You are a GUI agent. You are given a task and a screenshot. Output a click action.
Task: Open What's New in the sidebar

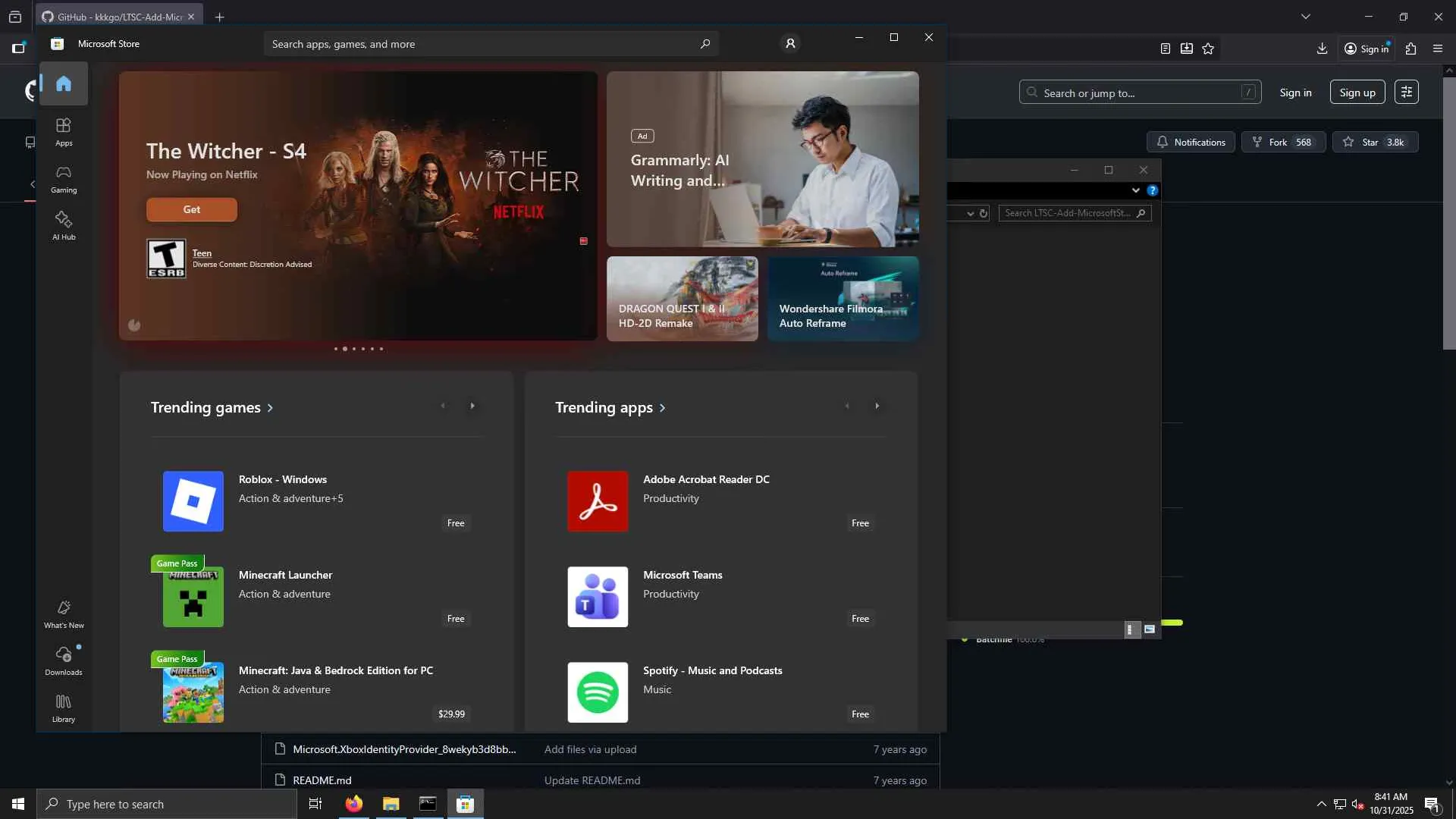pyautogui.click(x=64, y=614)
